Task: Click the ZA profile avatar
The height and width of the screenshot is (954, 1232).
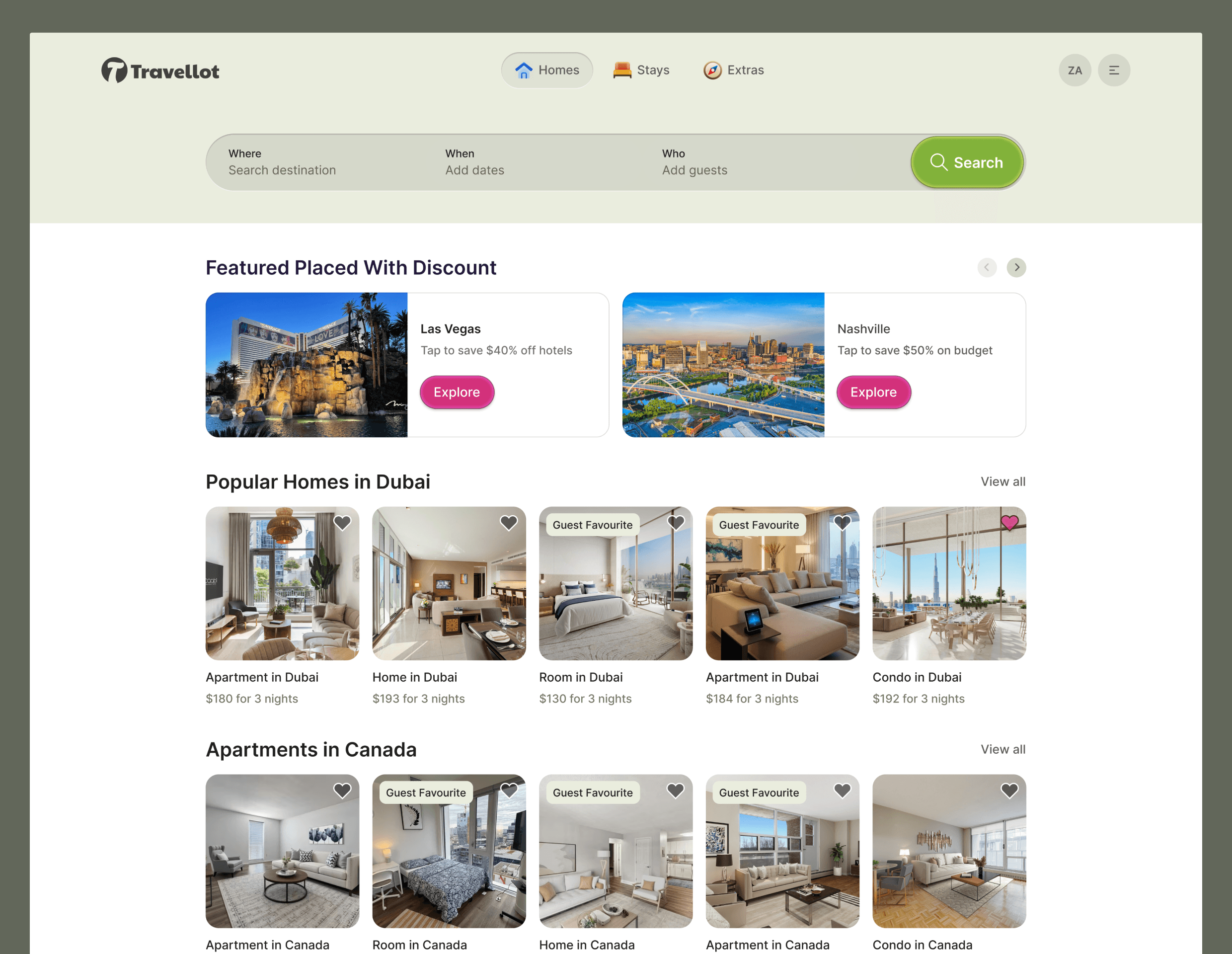Action: [1075, 70]
